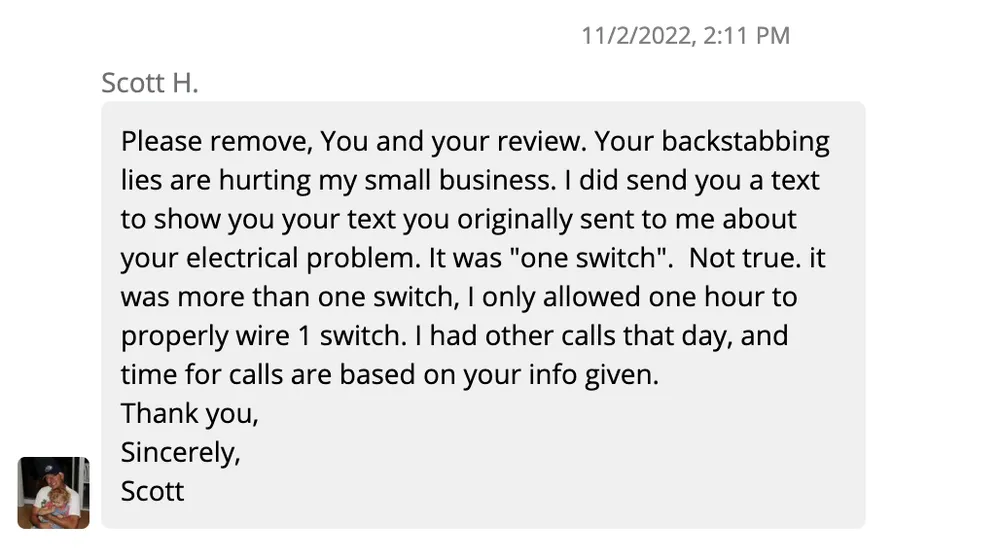Click the quoted text "one switch"

pyautogui.click(x=595, y=258)
